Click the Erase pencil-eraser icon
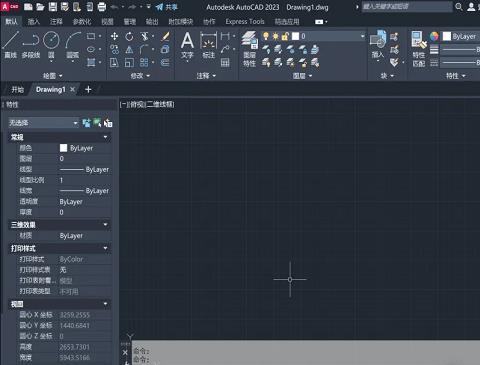Screen dimensions: 480x365 (165, 36)
